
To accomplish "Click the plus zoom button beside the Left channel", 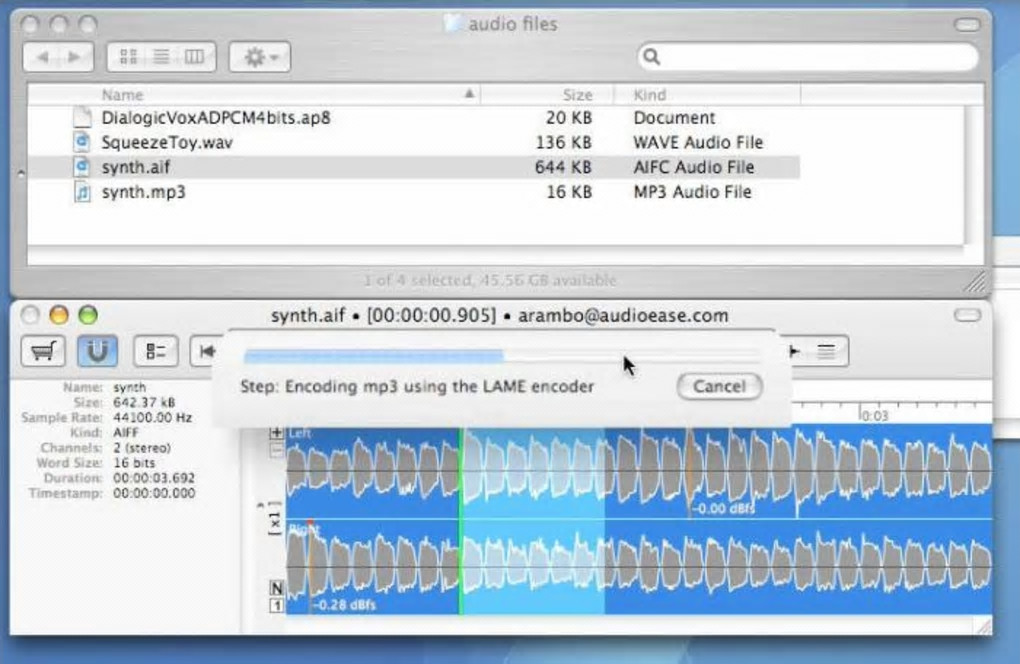I will pyautogui.click(x=276, y=432).
